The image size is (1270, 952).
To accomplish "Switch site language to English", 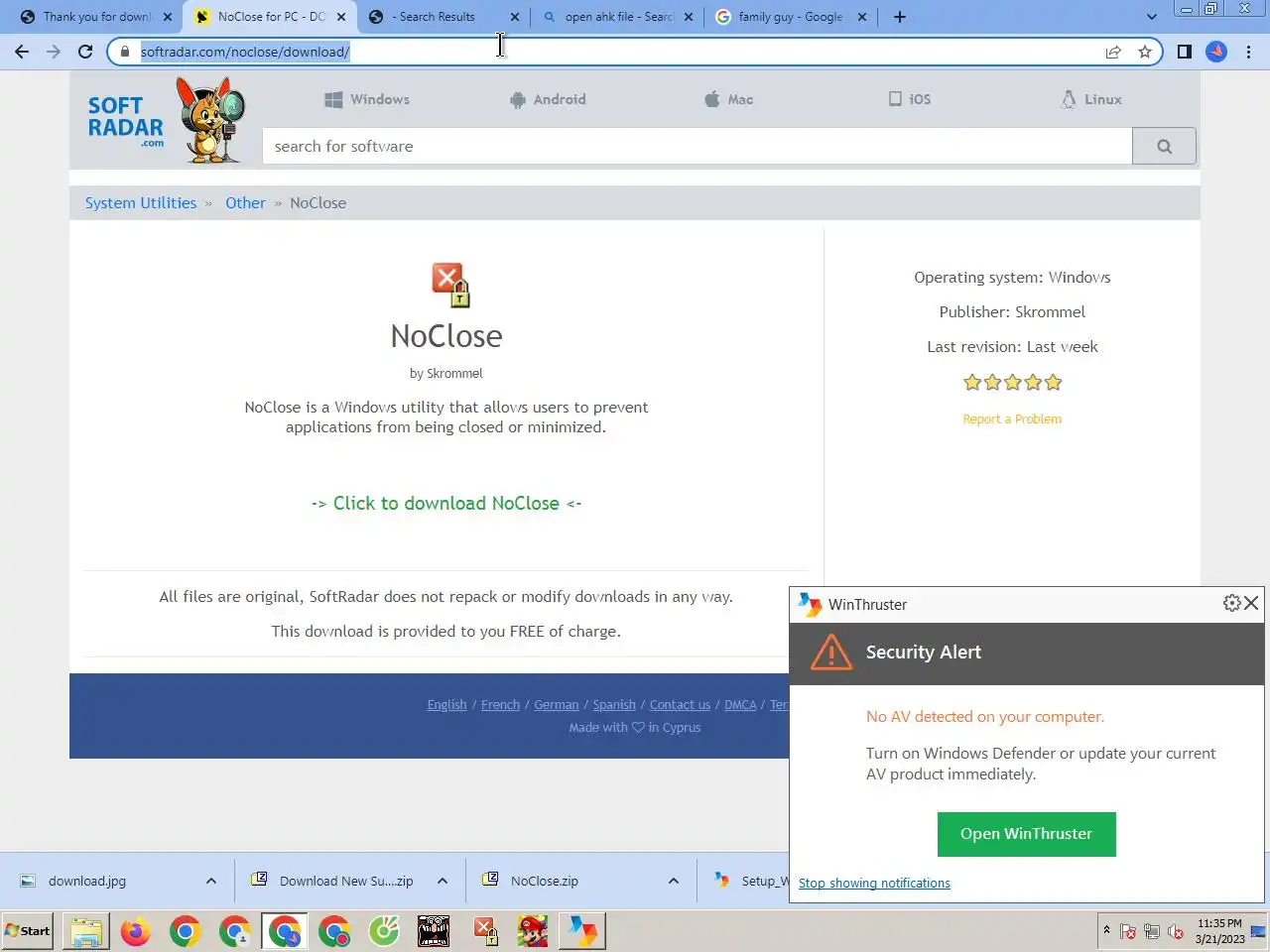I will [446, 705].
